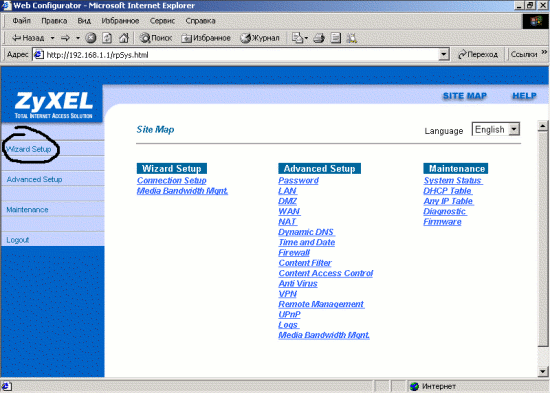Open the Правка menu

[54, 21]
